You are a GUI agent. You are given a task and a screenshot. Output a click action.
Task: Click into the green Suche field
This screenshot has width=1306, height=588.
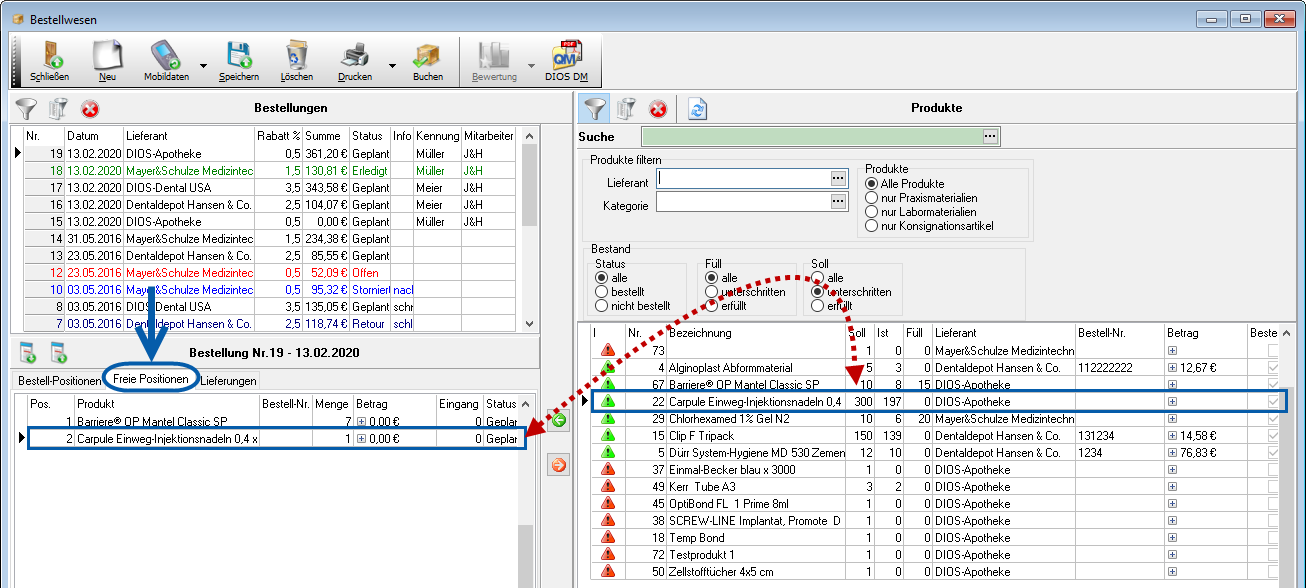pos(811,137)
